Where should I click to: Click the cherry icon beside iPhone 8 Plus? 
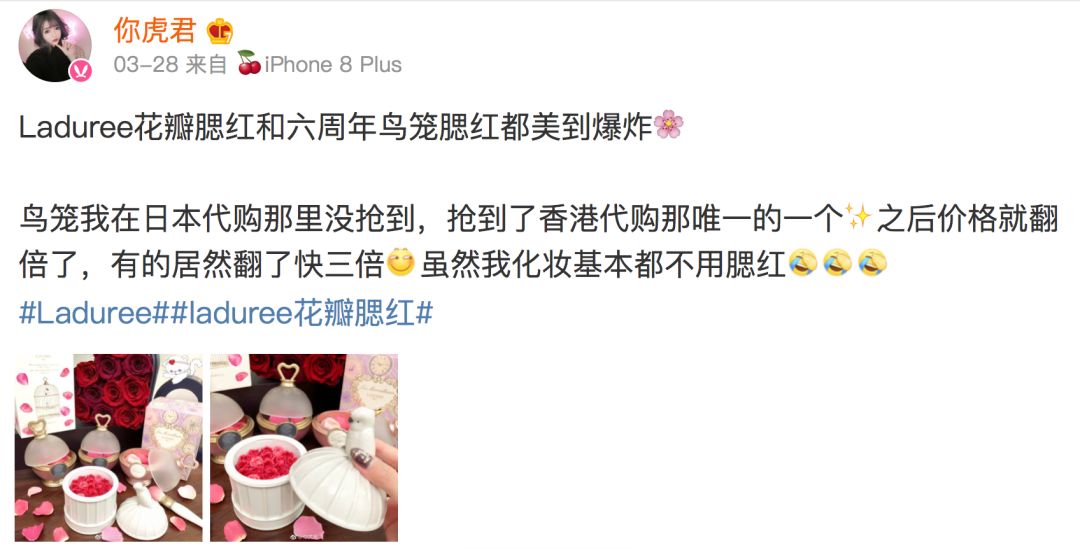(249, 63)
